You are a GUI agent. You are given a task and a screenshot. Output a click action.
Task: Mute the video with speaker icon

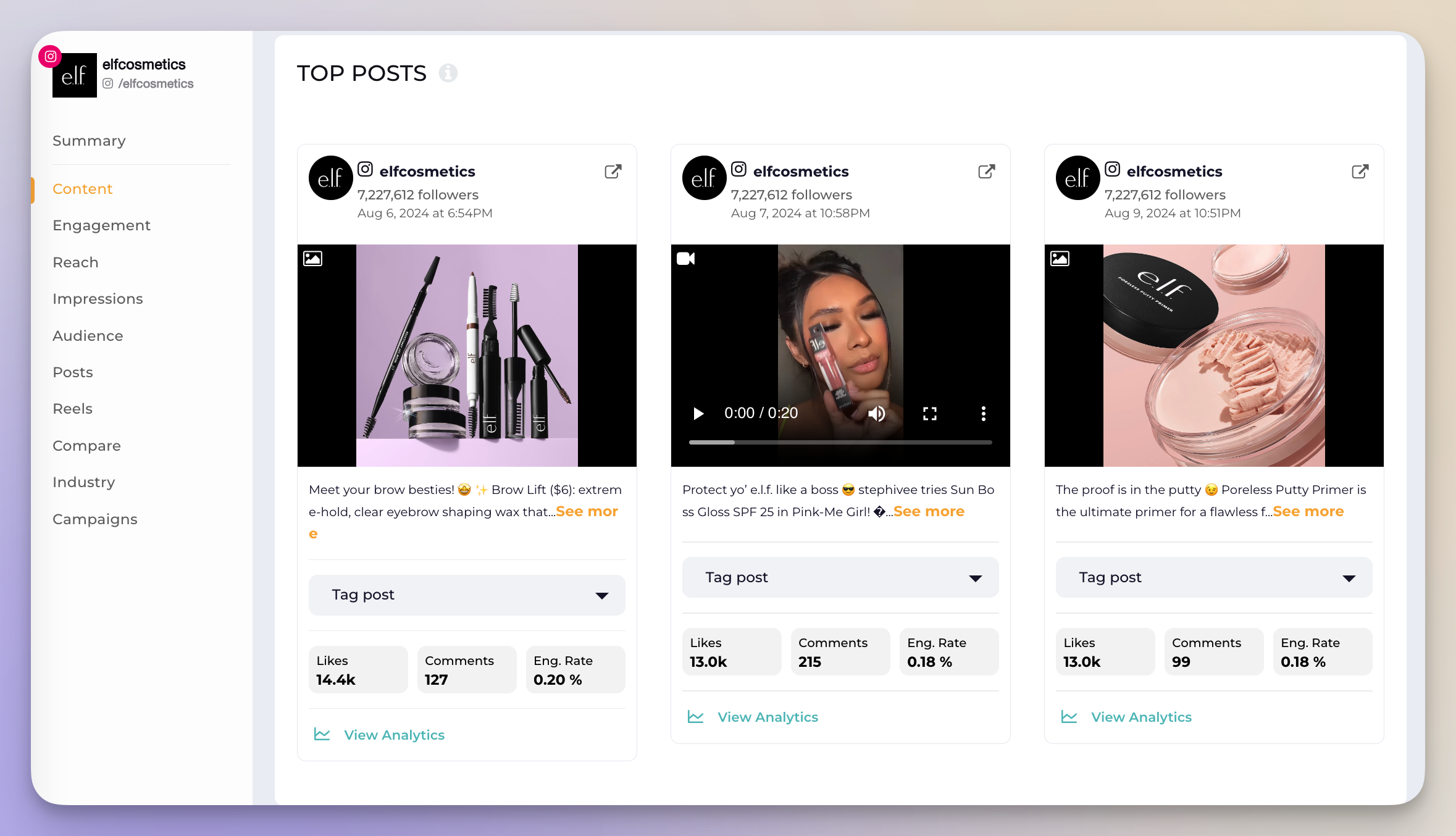point(877,413)
